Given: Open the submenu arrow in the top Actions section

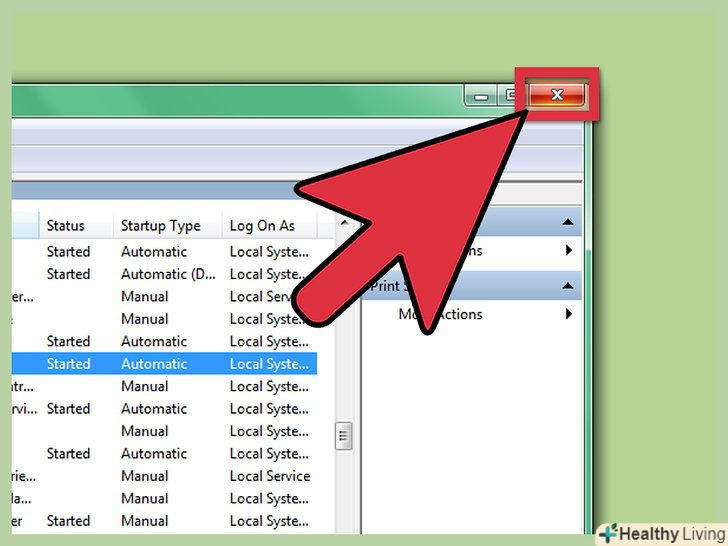Looking at the screenshot, I should point(569,251).
